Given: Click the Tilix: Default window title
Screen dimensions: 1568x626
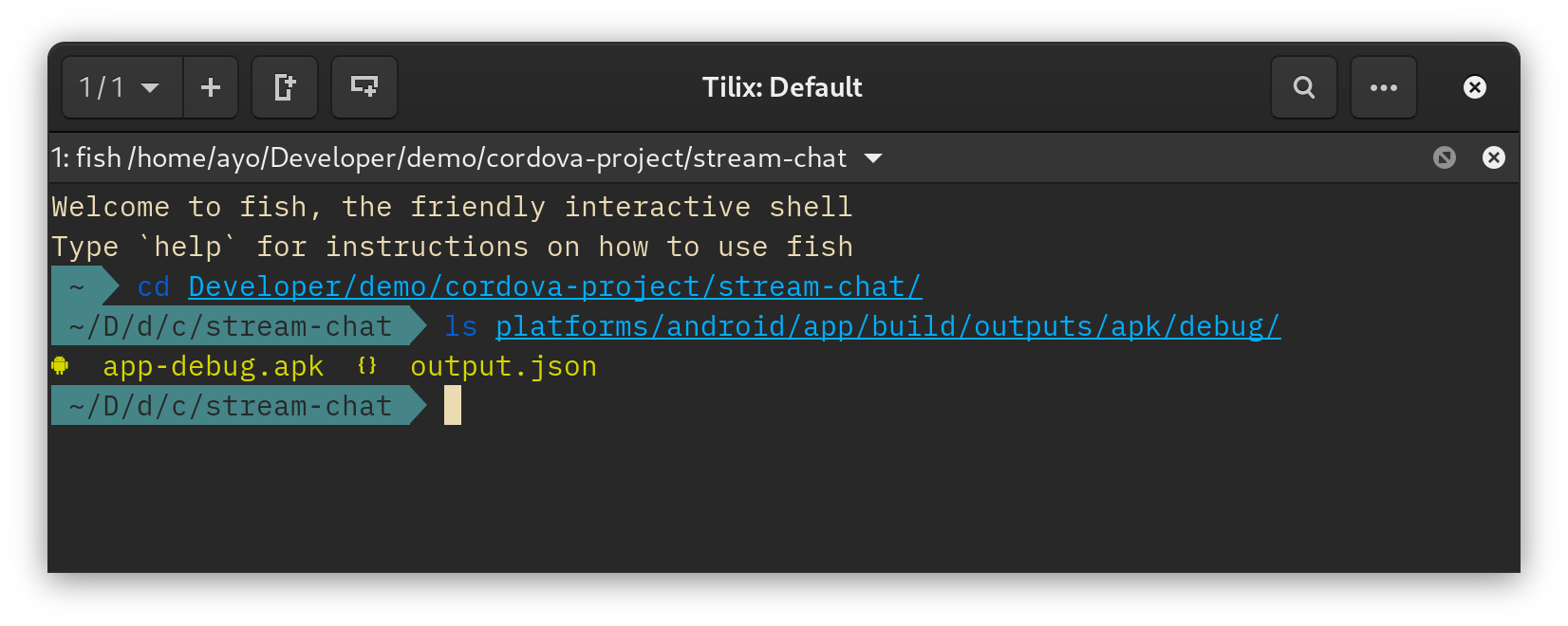Looking at the screenshot, I should point(782,87).
